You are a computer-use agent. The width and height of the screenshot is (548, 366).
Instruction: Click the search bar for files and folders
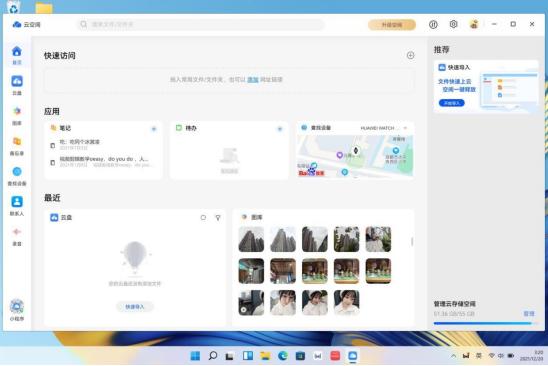pos(200,24)
